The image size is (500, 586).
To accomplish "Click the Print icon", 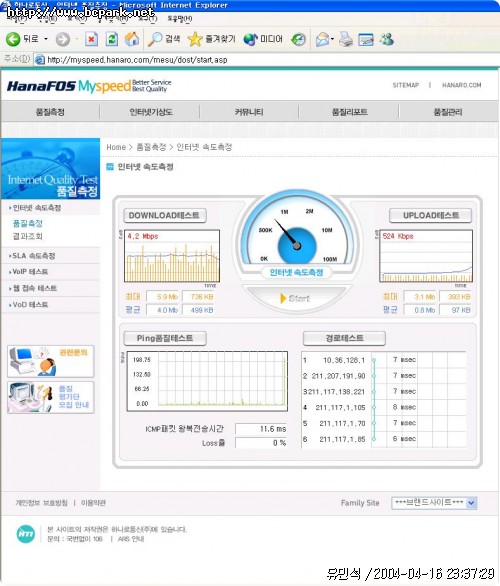I will (346, 39).
